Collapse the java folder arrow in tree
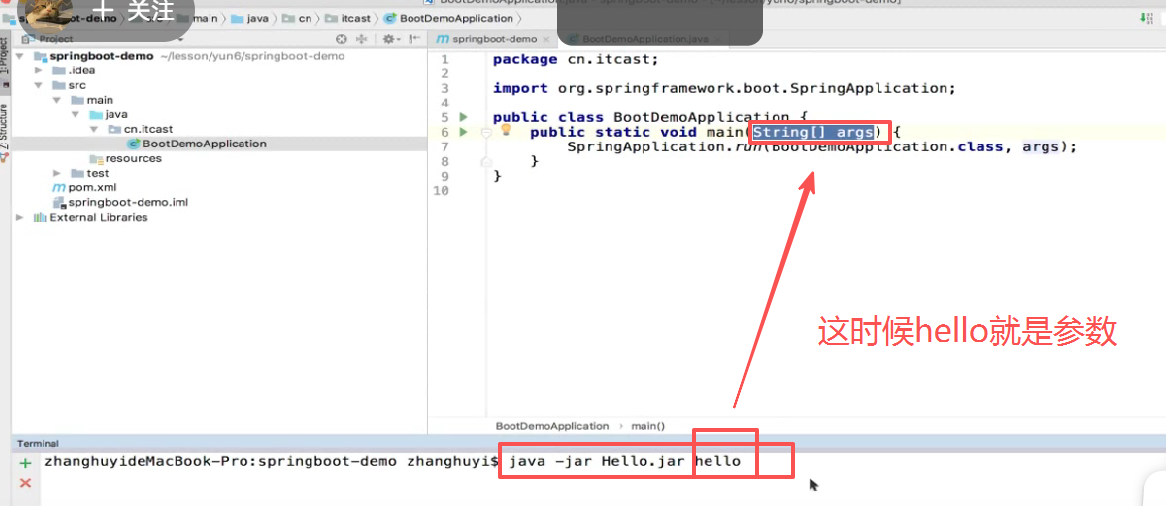 pyautogui.click(x=75, y=115)
